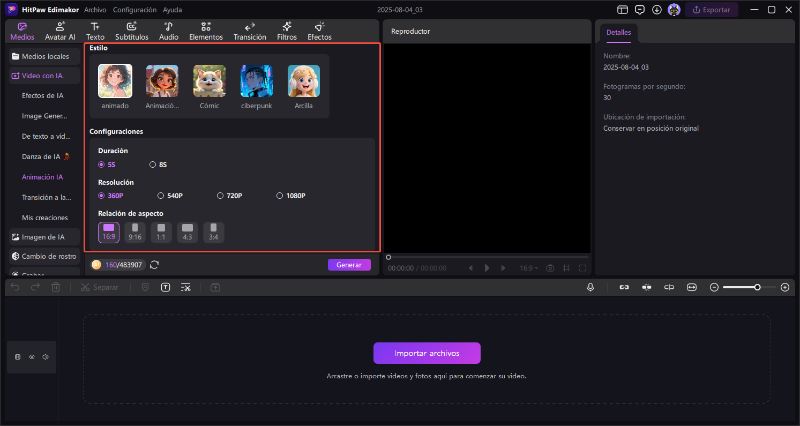Select the 8S duration option

[x=158, y=165]
